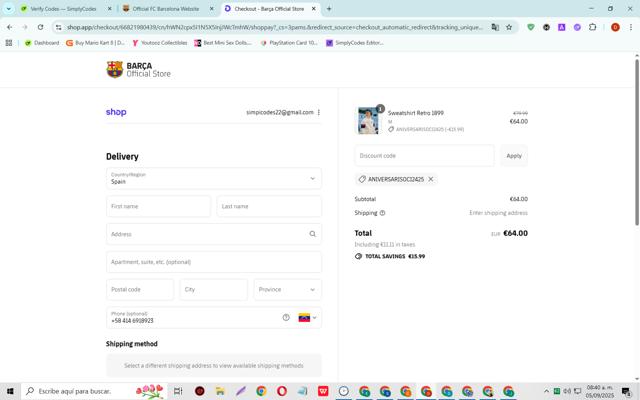The image size is (640, 400).
Task: Switch to Official FC Barcelona Website tab
Action: 166,9
